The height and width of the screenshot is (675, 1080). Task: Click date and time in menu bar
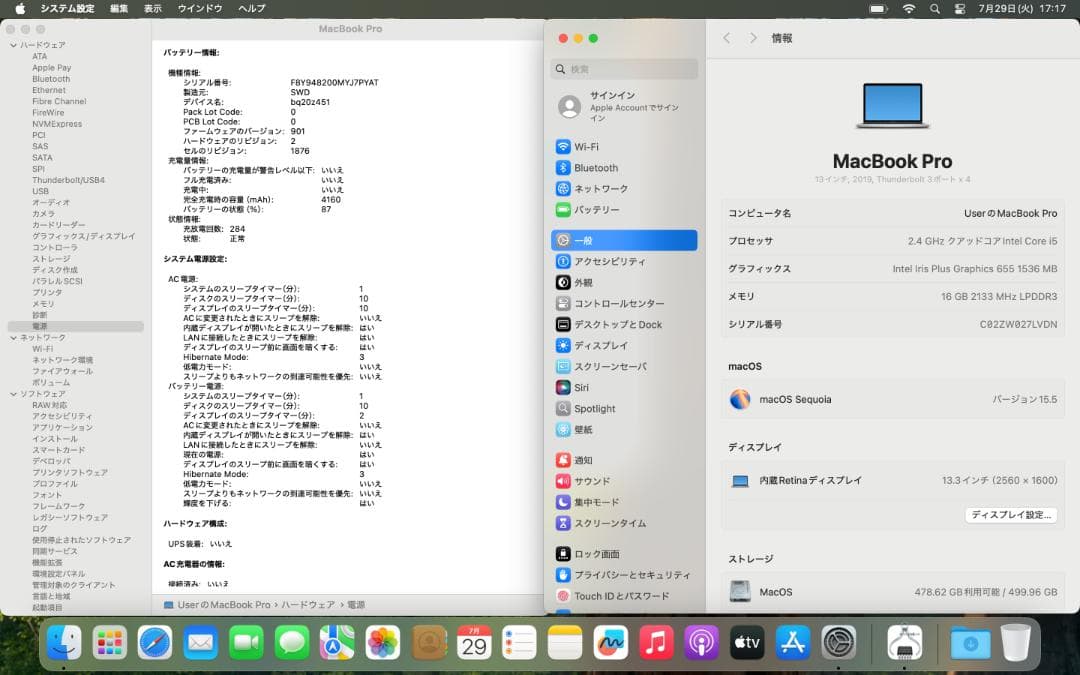tap(1022, 9)
